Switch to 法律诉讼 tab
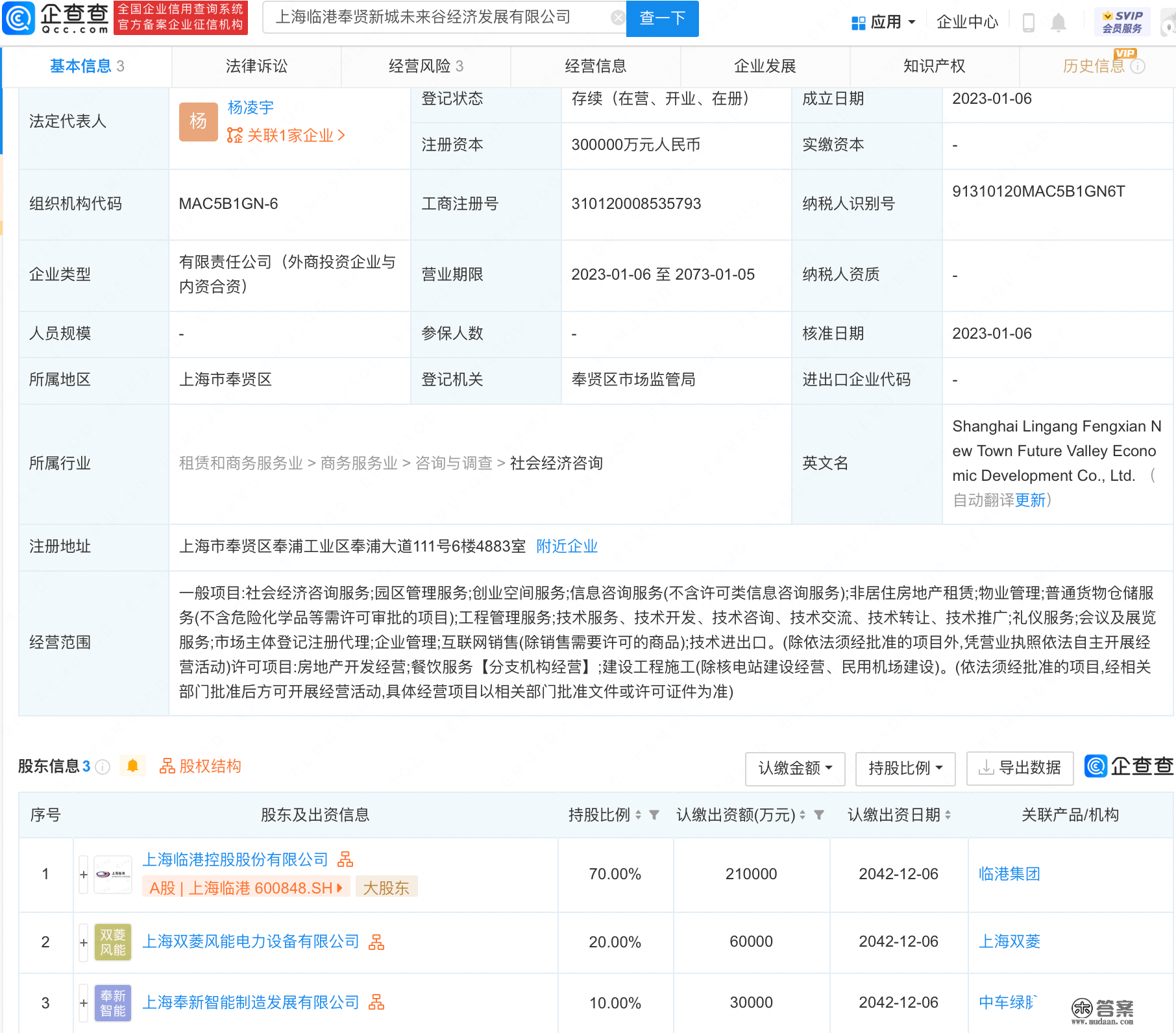 256,66
